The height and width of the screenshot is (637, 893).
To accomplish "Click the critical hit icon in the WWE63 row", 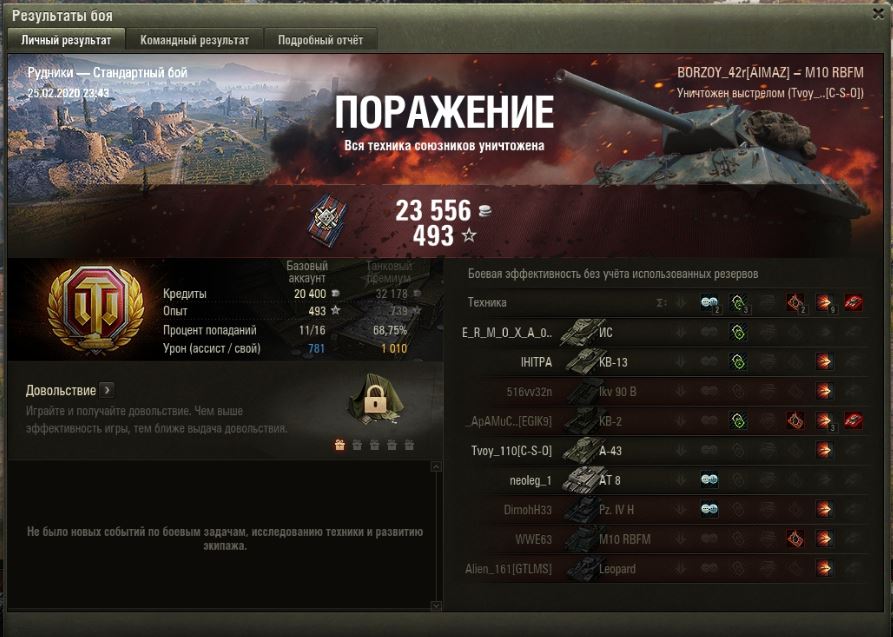I will 795,538.
